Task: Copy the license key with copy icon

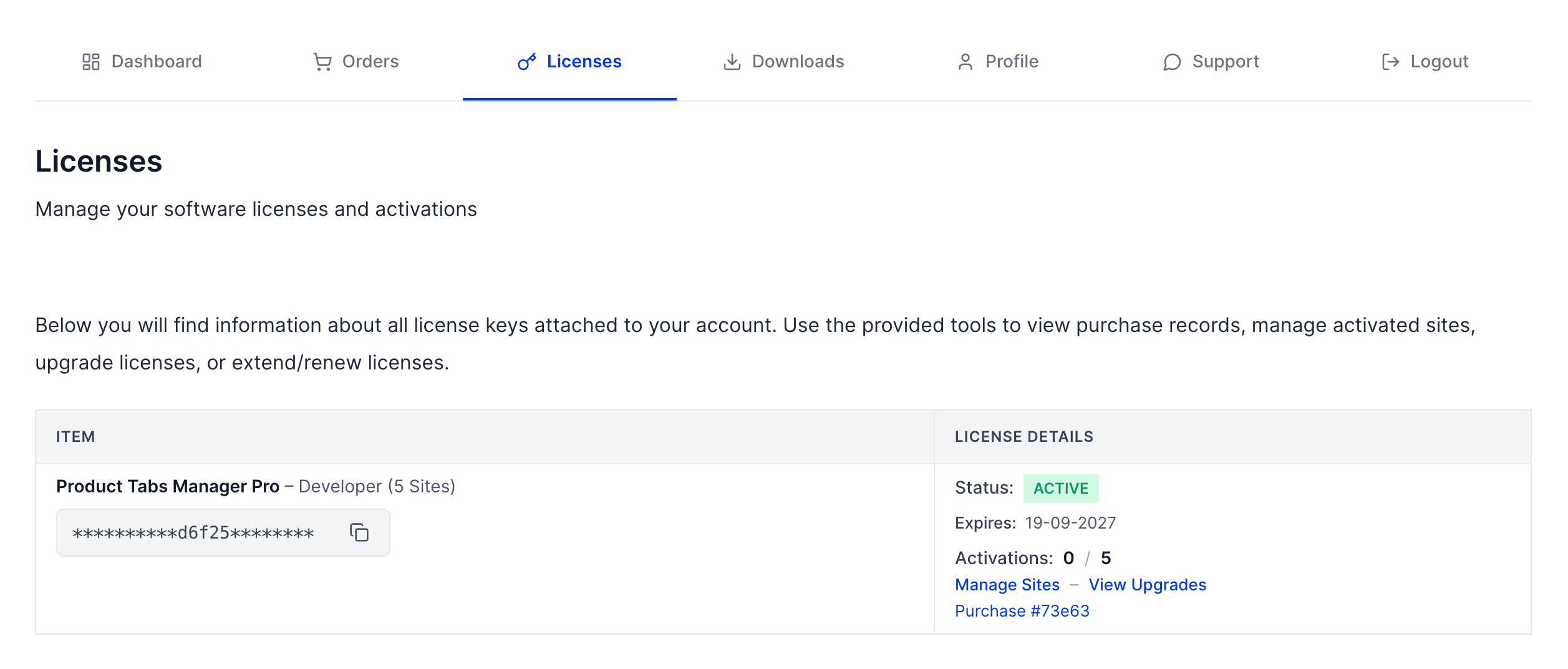Action: pos(359,532)
